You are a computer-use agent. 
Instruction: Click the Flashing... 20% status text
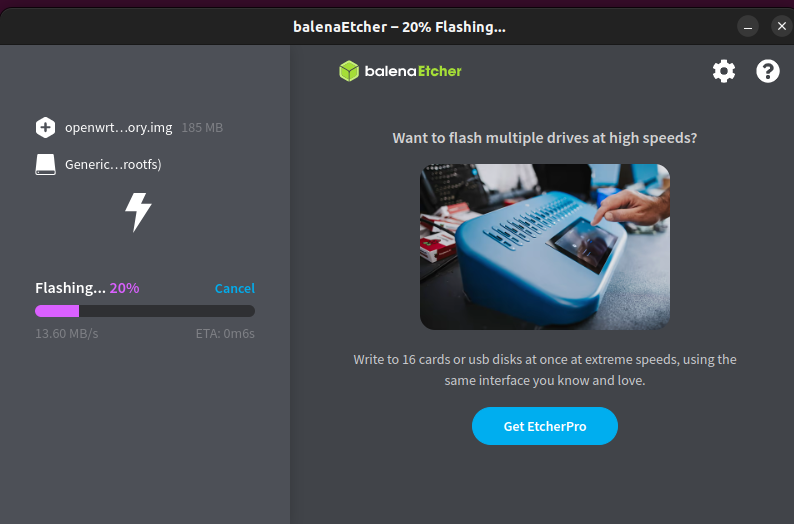[x=87, y=288]
